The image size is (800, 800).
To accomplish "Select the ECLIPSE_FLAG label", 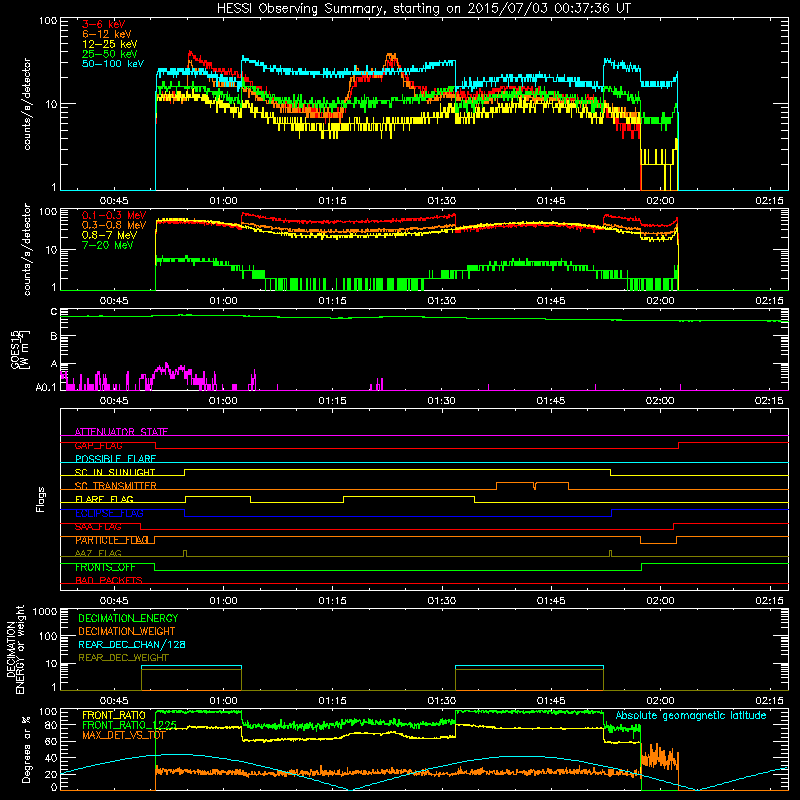I will tap(109, 513).
